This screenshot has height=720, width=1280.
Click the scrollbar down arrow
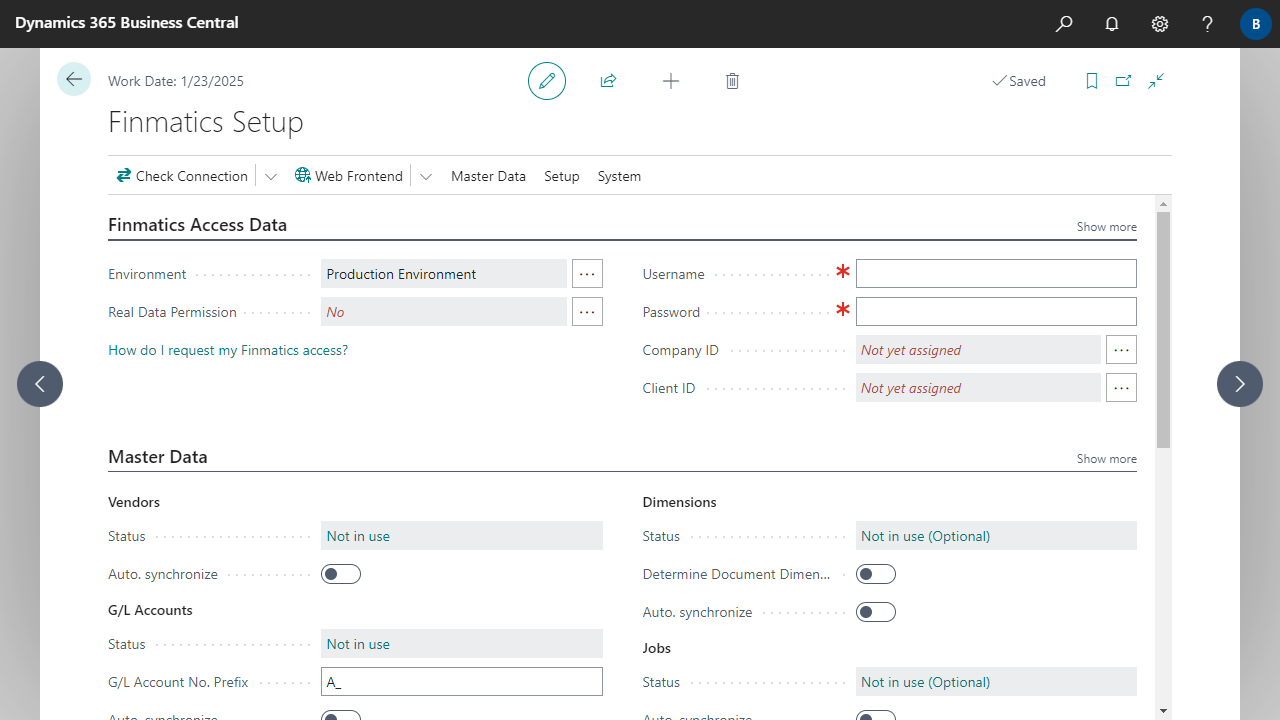click(1163, 710)
